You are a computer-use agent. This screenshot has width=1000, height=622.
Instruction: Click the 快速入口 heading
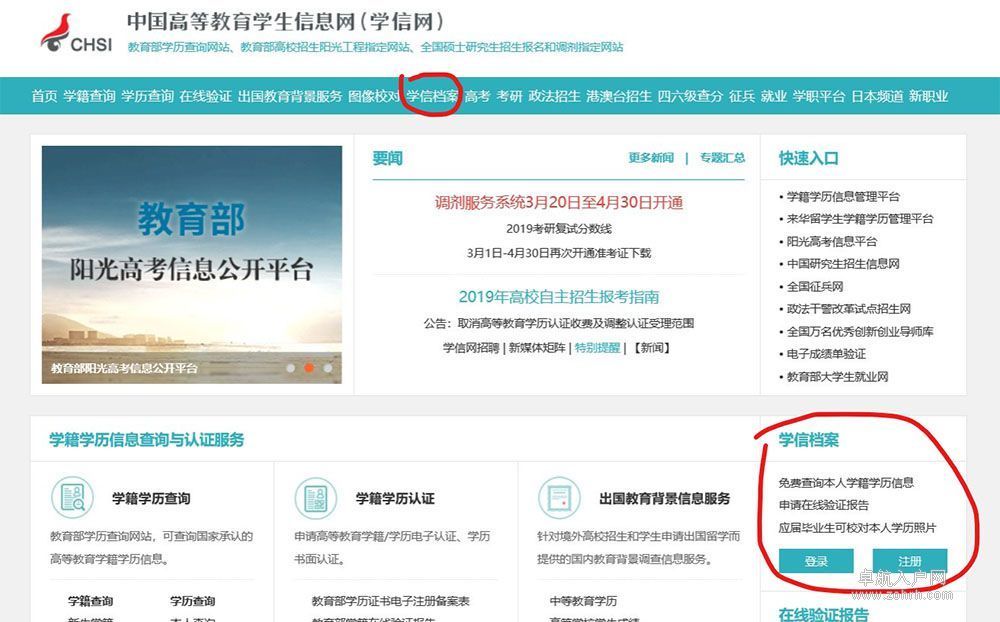809,158
